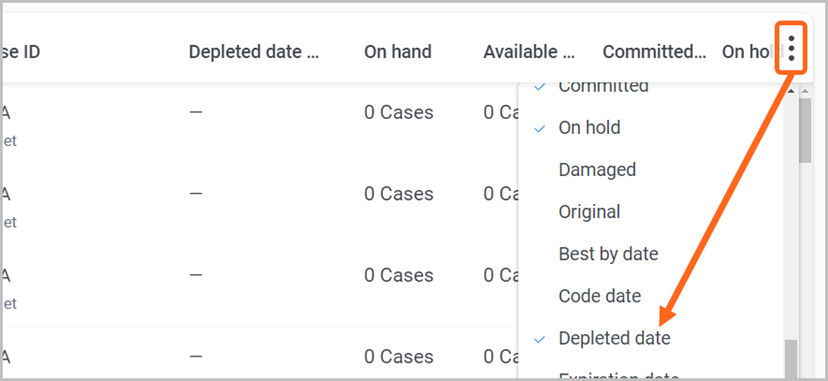
Task: Select Best by date in column list
Action: pyautogui.click(x=608, y=254)
